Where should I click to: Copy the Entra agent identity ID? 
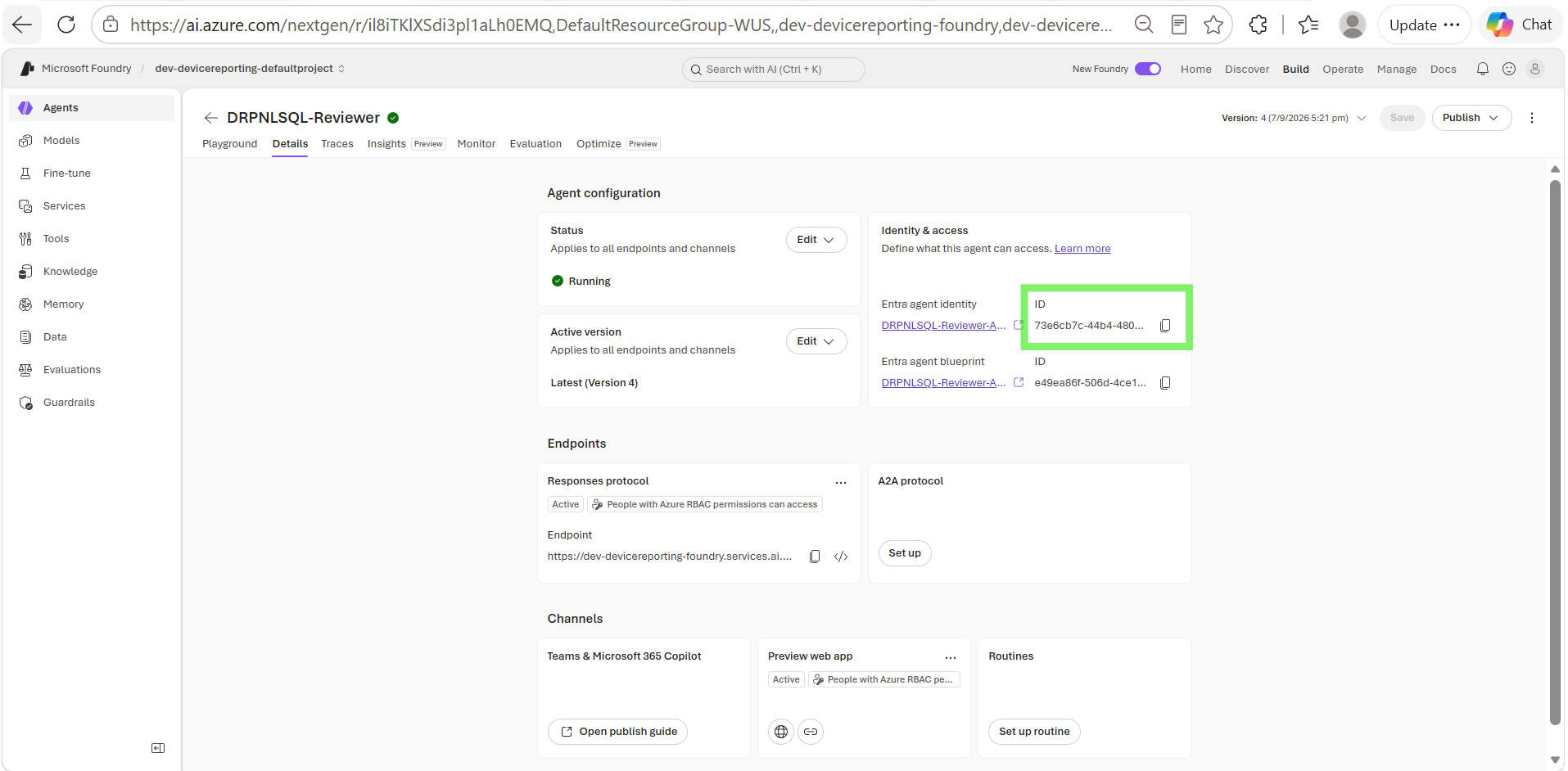(1165, 326)
